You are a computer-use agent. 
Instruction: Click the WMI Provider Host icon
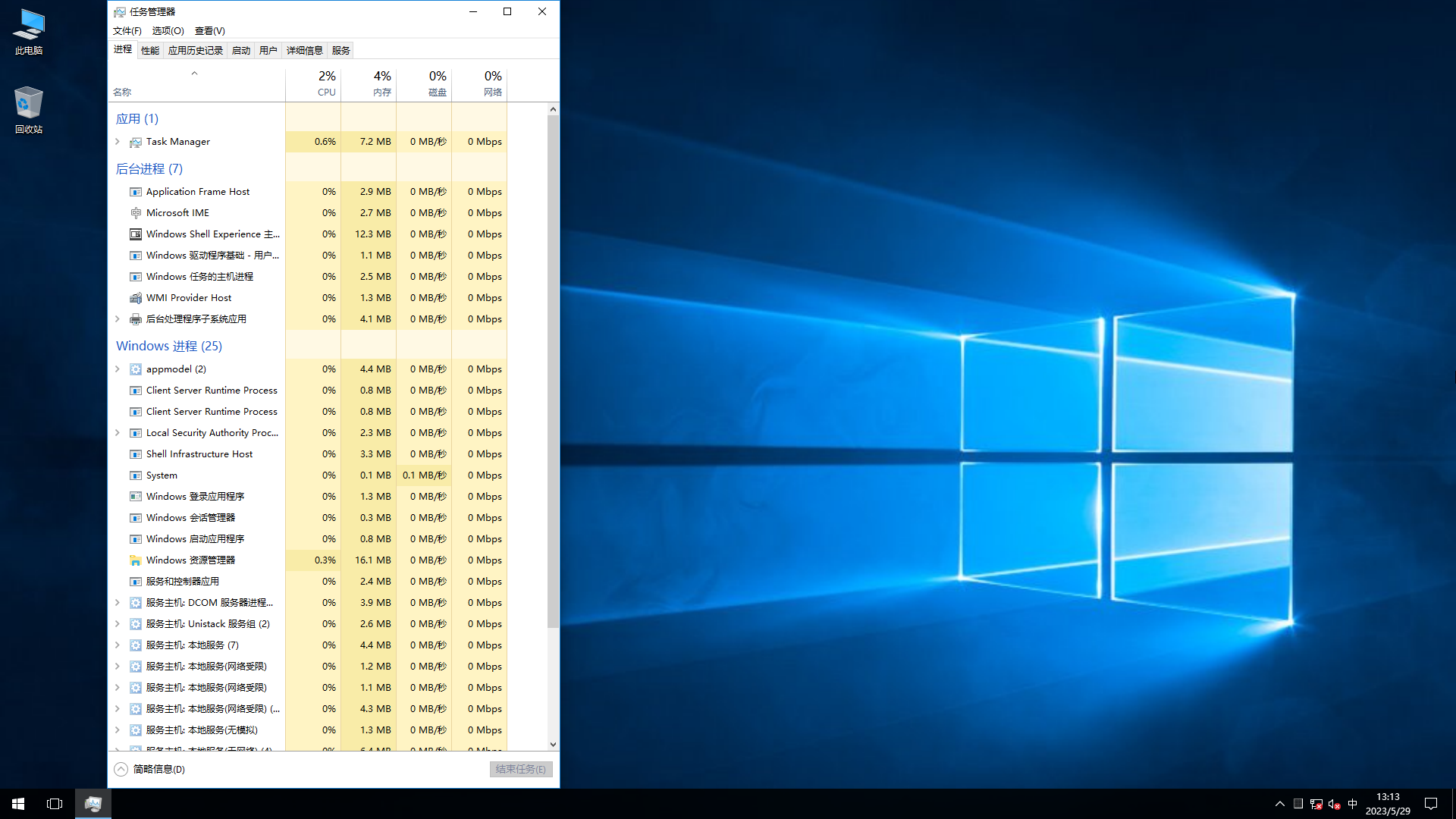click(x=136, y=298)
